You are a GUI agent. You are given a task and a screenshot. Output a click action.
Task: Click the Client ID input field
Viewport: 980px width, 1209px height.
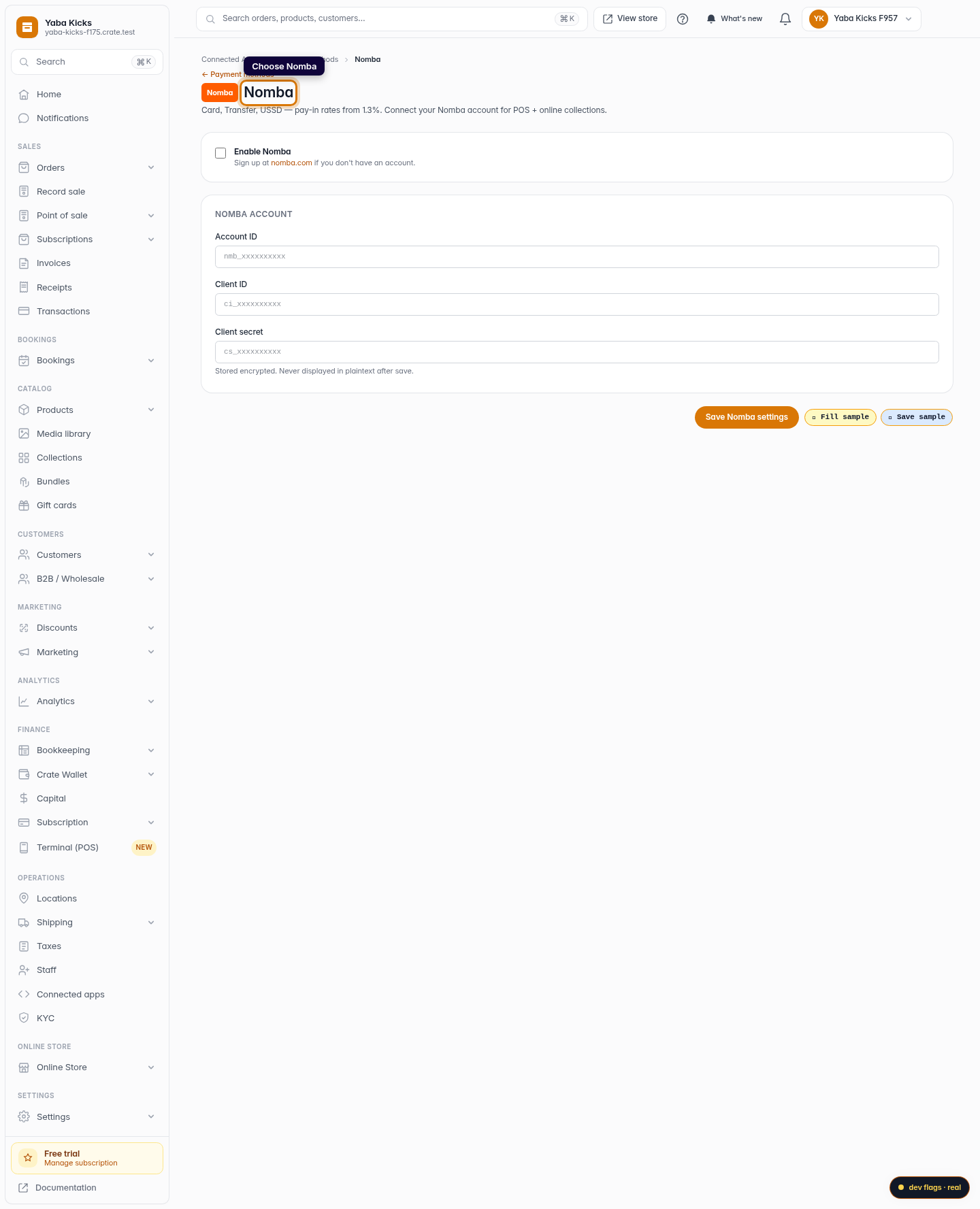coord(577,305)
